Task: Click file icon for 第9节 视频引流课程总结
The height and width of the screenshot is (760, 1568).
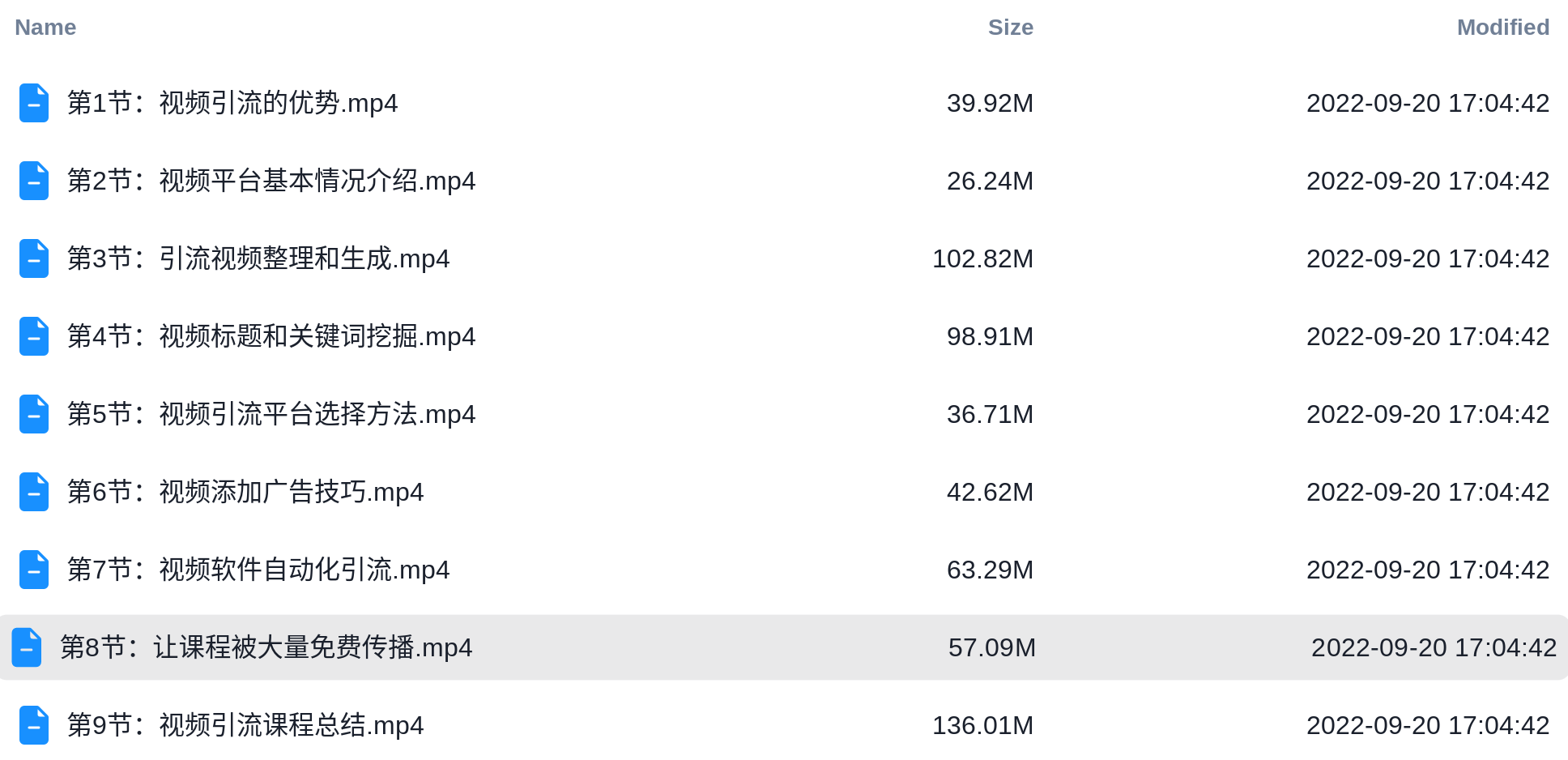Action: pyautogui.click(x=34, y=725)
